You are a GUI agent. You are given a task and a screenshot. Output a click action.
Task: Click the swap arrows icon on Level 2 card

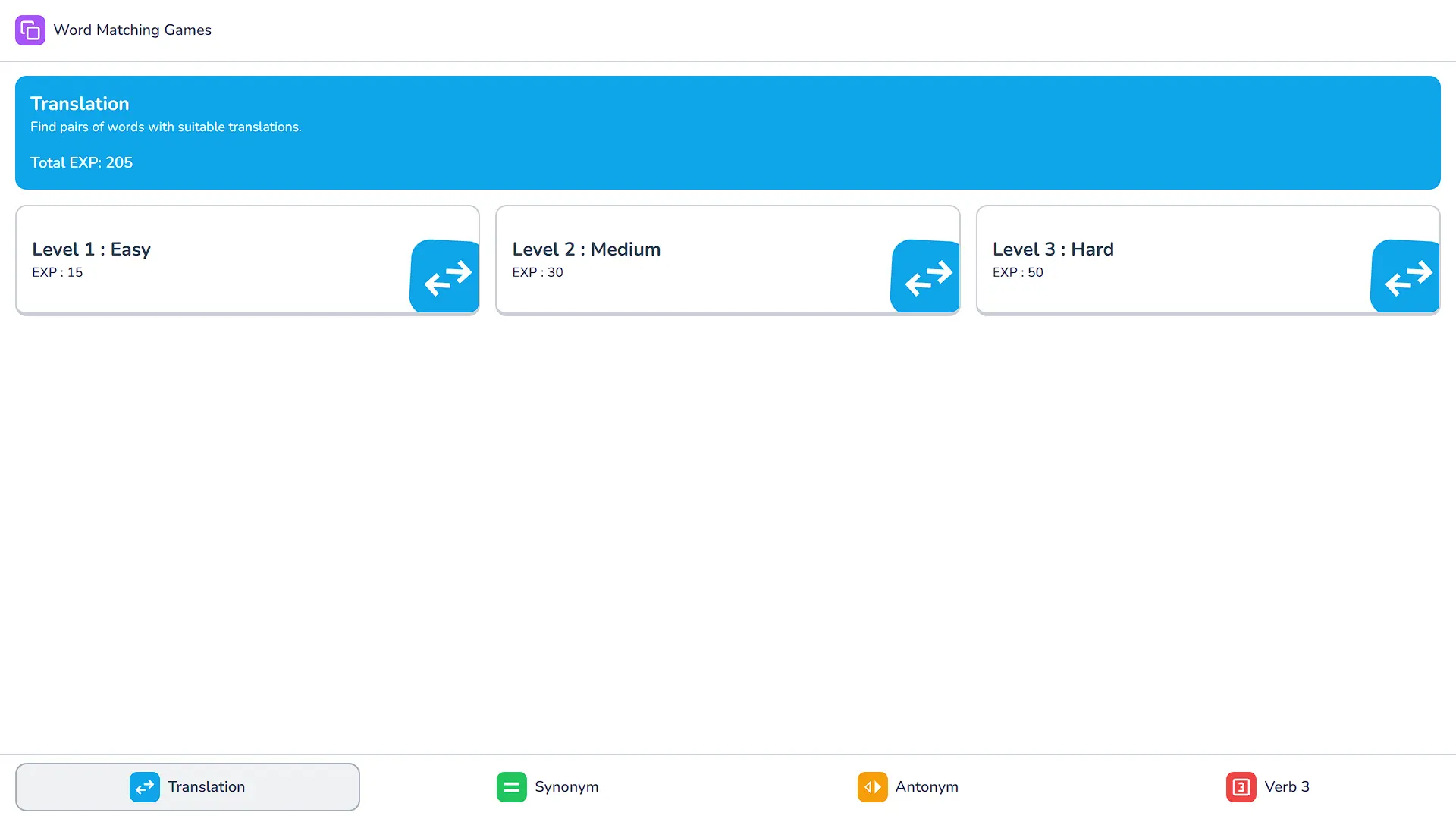pyautogui.click(x=927, y=278)
